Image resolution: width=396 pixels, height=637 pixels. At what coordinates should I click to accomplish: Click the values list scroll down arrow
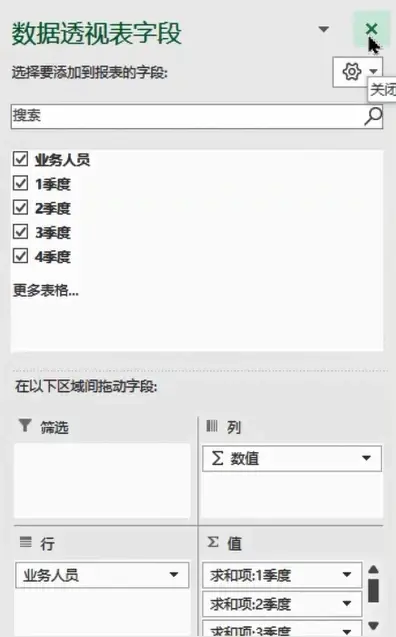pos(373,626)
